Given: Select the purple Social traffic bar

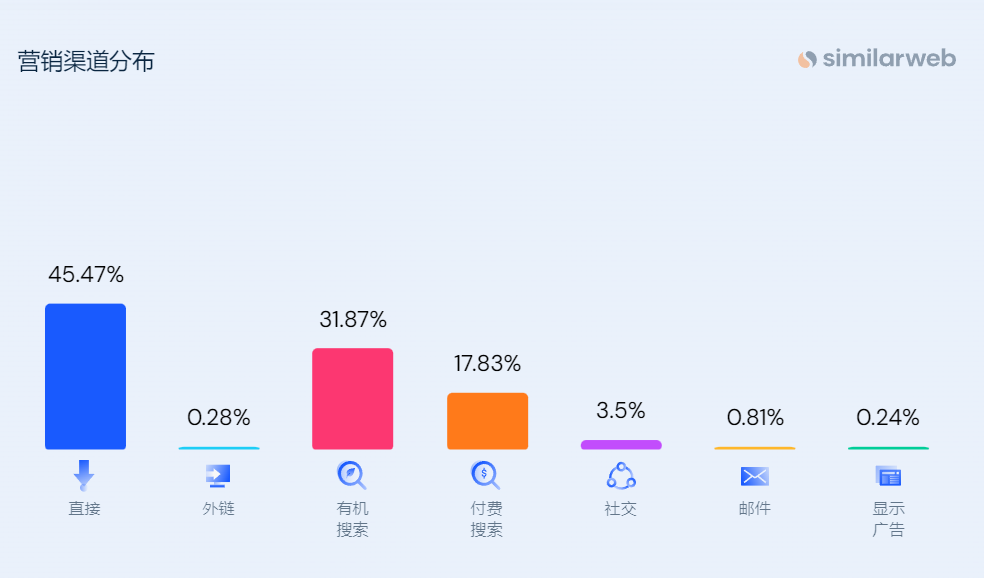Looking at the screenshot, I should pos(621,444).
